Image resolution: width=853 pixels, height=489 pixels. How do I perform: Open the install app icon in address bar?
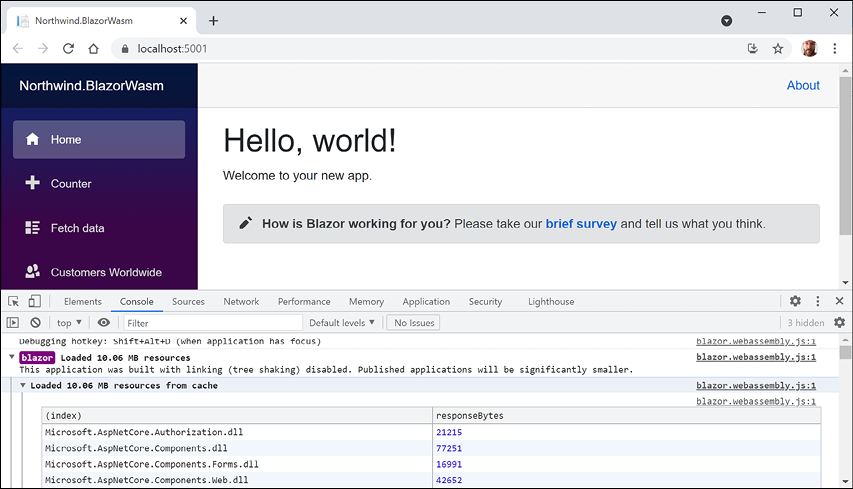coord(753,48)
